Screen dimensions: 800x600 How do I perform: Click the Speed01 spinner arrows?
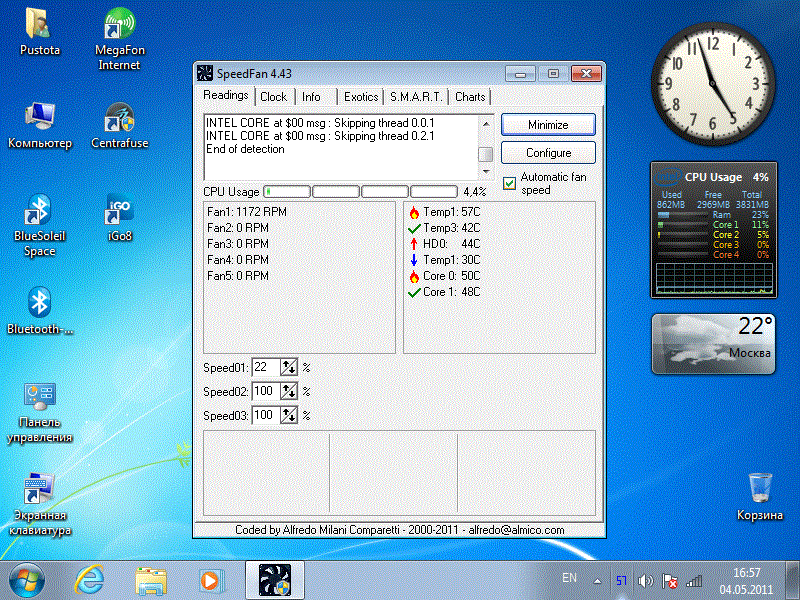(x=290, y=368)
